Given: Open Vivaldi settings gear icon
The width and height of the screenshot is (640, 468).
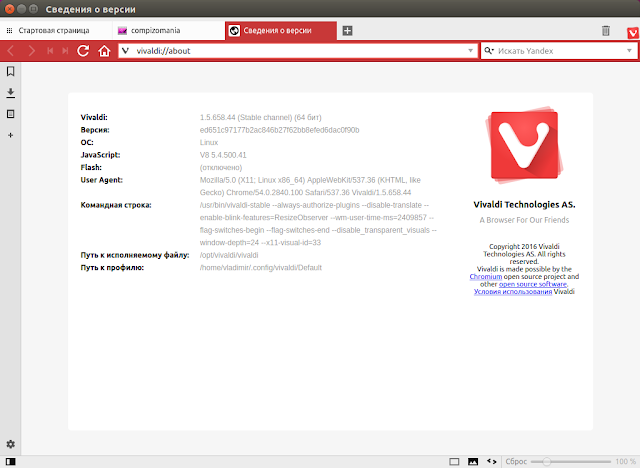Looking at the screenshot, I should (11, 444).
